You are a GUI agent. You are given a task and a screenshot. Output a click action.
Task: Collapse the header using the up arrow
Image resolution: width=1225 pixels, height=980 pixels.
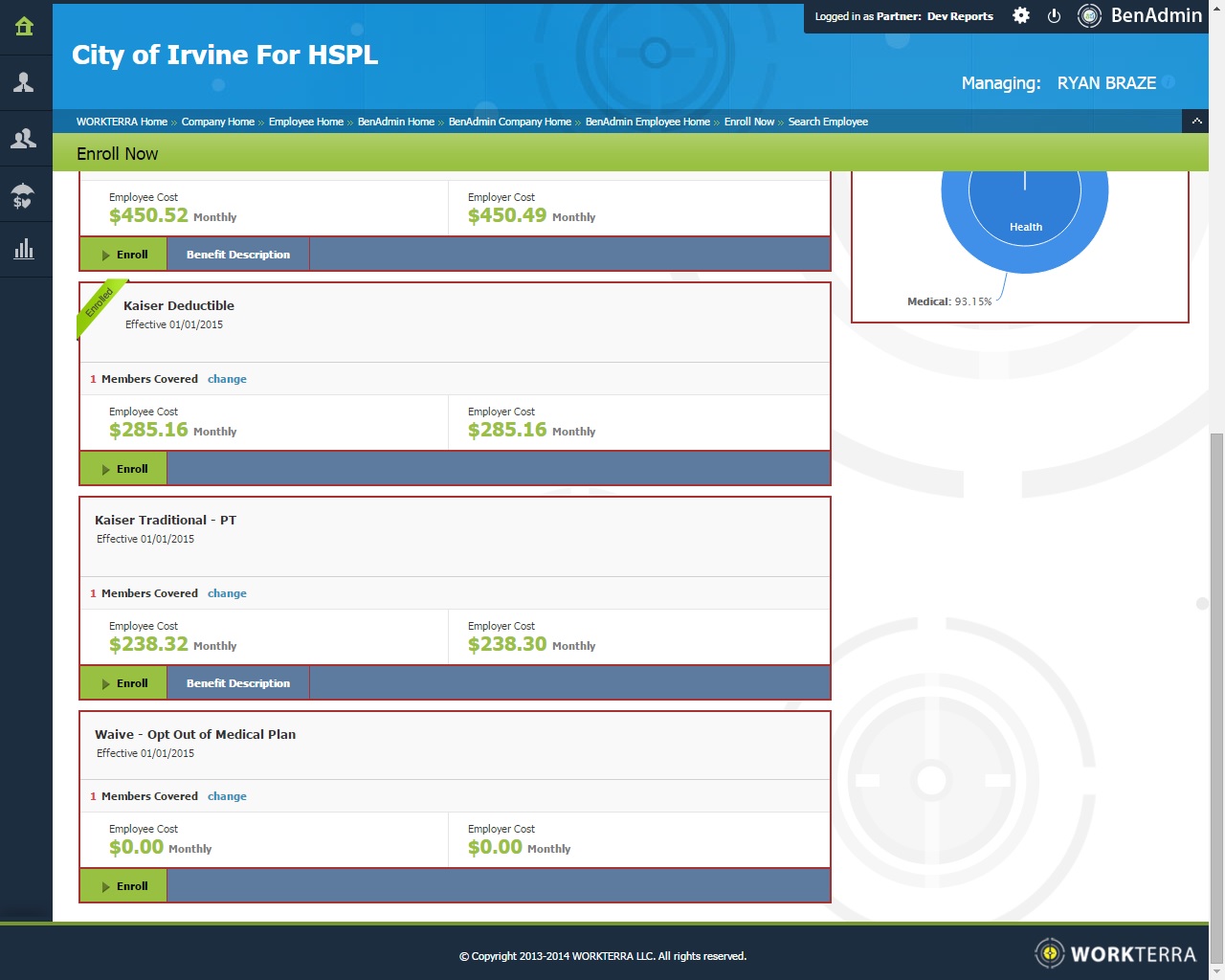coord(1196,122)
